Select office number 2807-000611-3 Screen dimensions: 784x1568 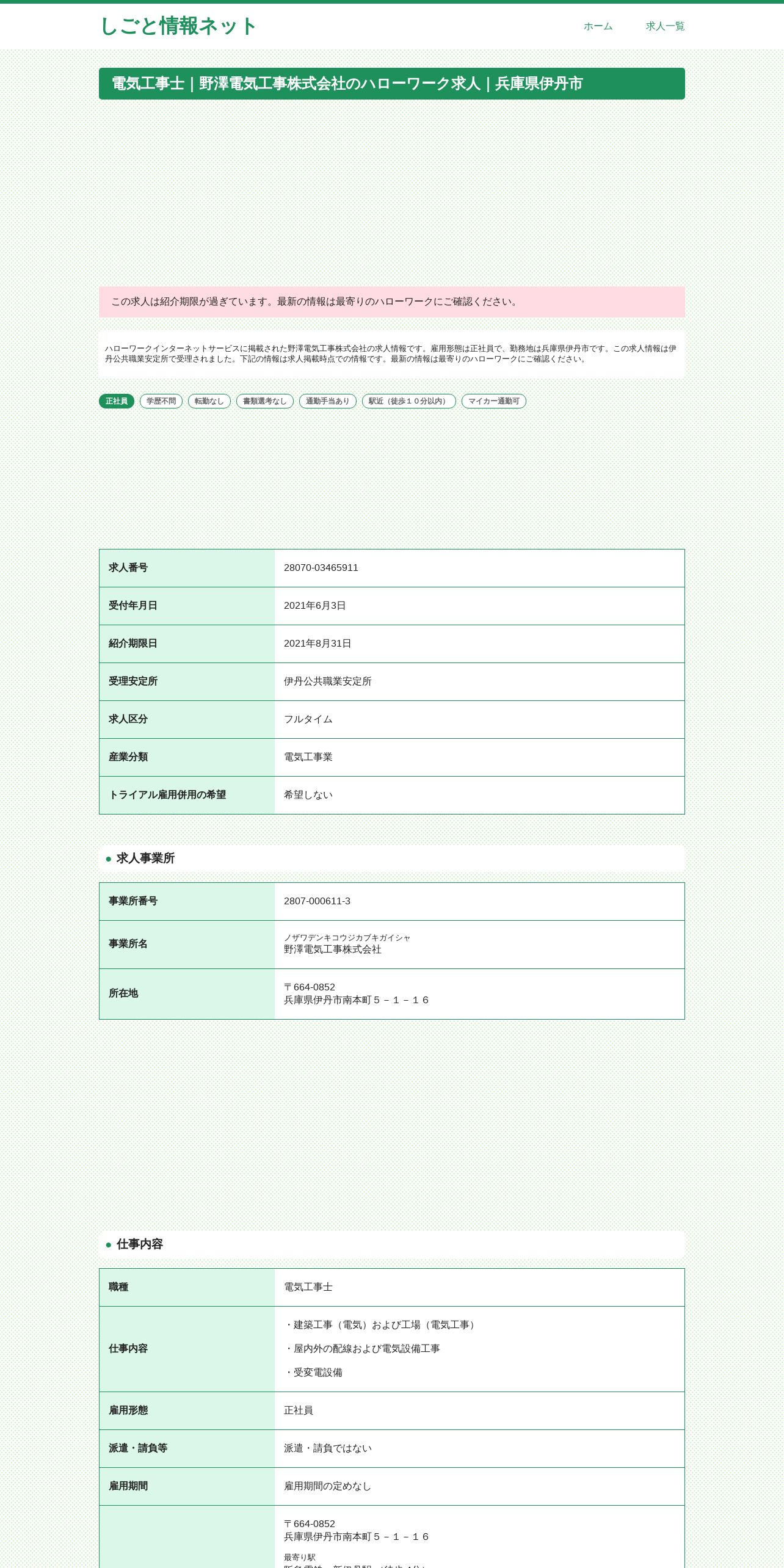(318, 901)
